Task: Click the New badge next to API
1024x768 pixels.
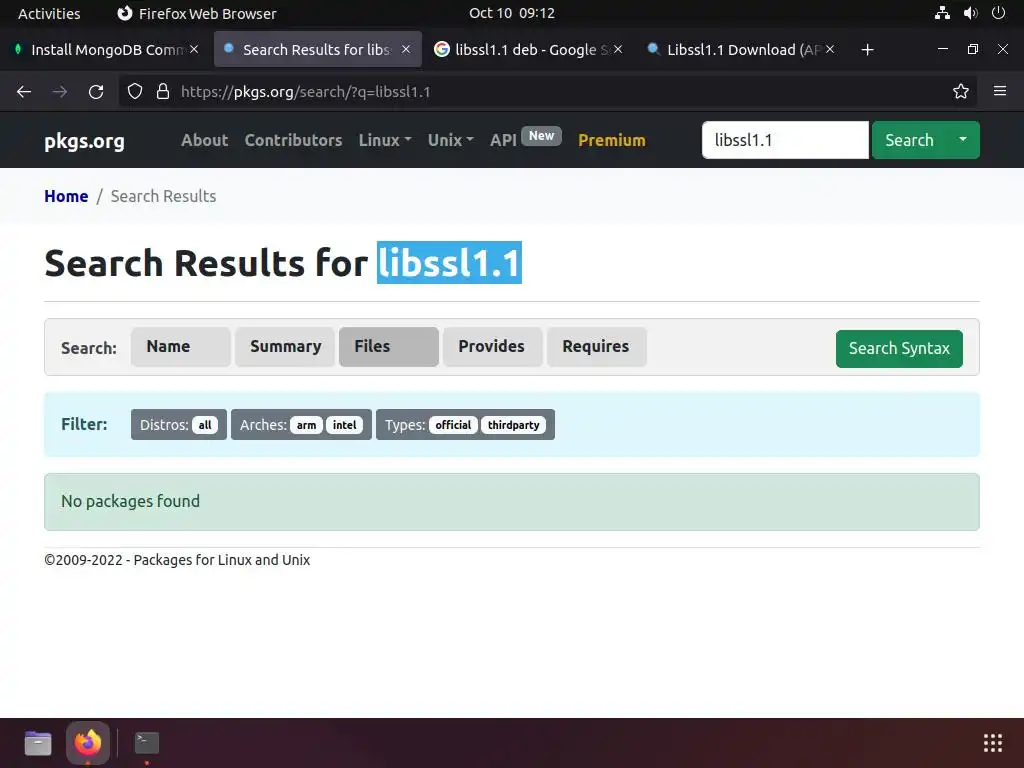Action: pos(541,136)
